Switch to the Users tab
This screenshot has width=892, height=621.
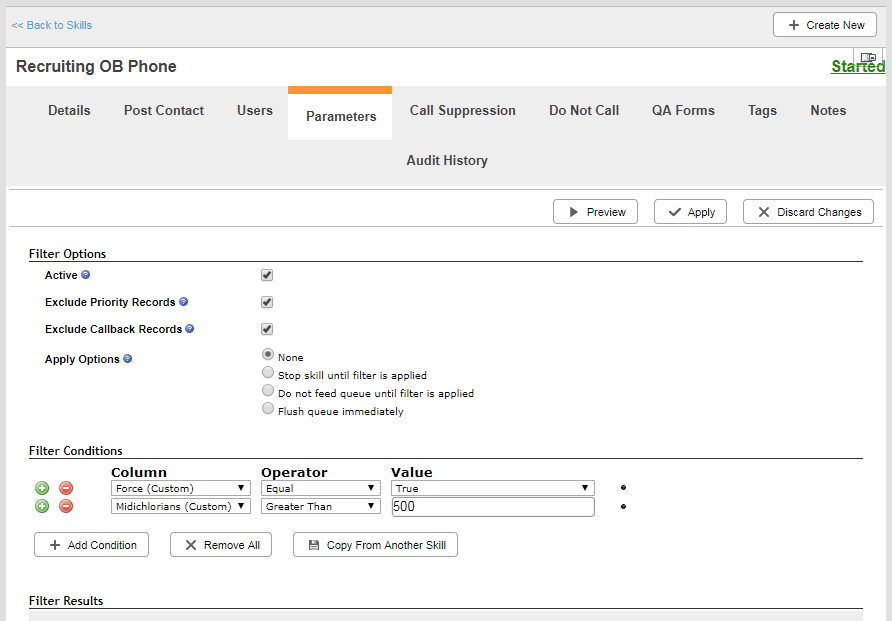coord(255,110)
